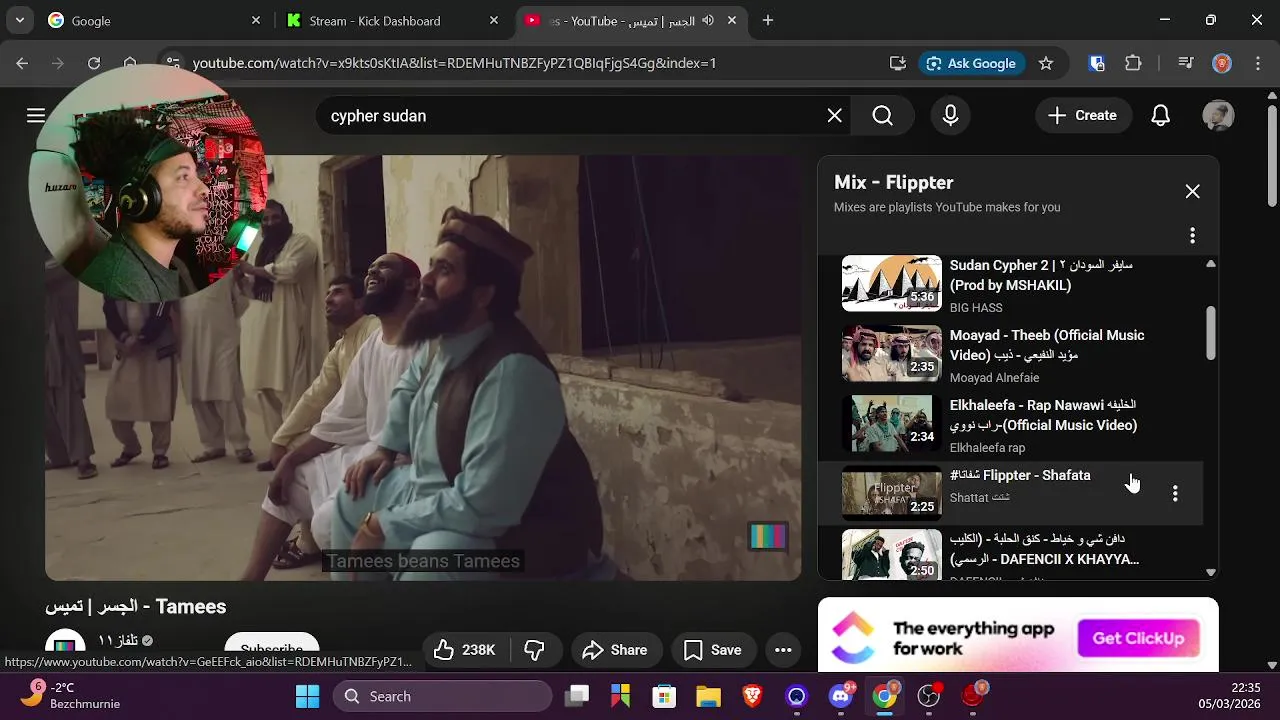Open options for Flippter - Shafata item

(1175, 493)
